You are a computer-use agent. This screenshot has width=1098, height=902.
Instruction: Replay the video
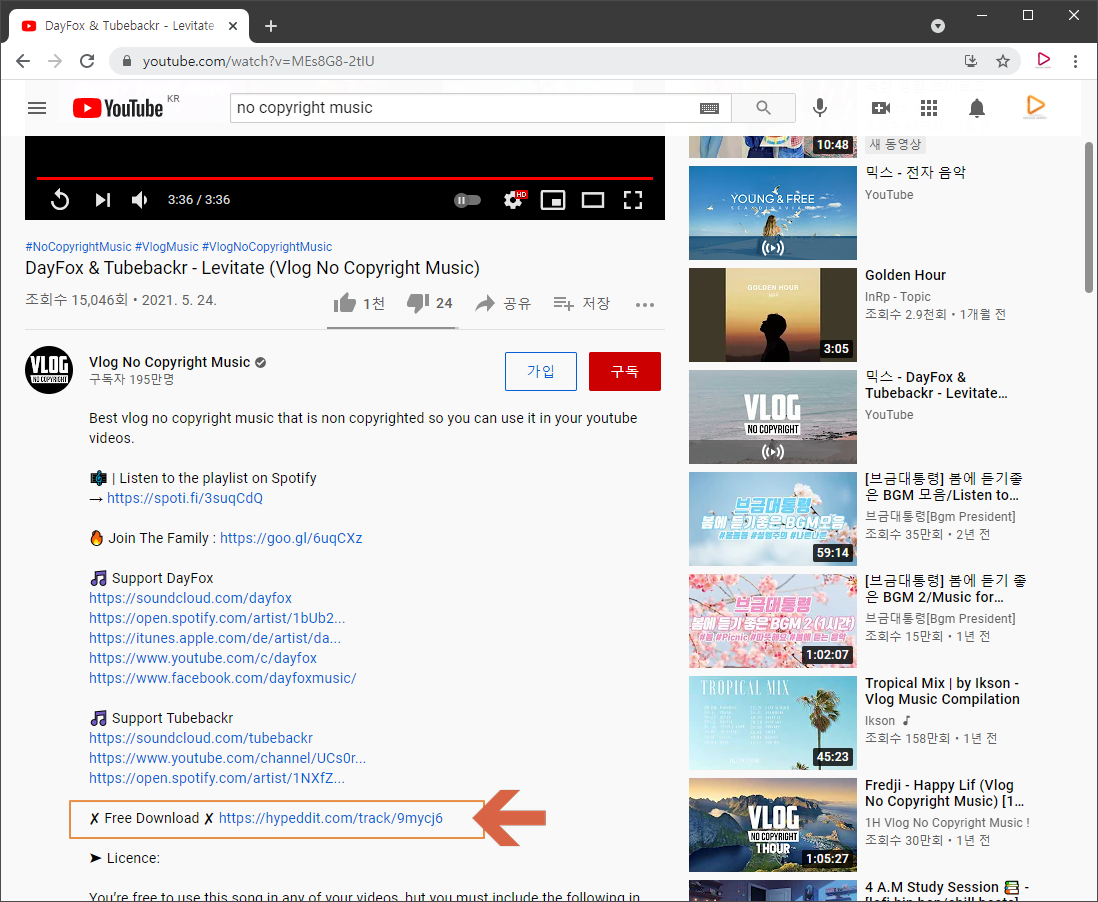[60, 200]
